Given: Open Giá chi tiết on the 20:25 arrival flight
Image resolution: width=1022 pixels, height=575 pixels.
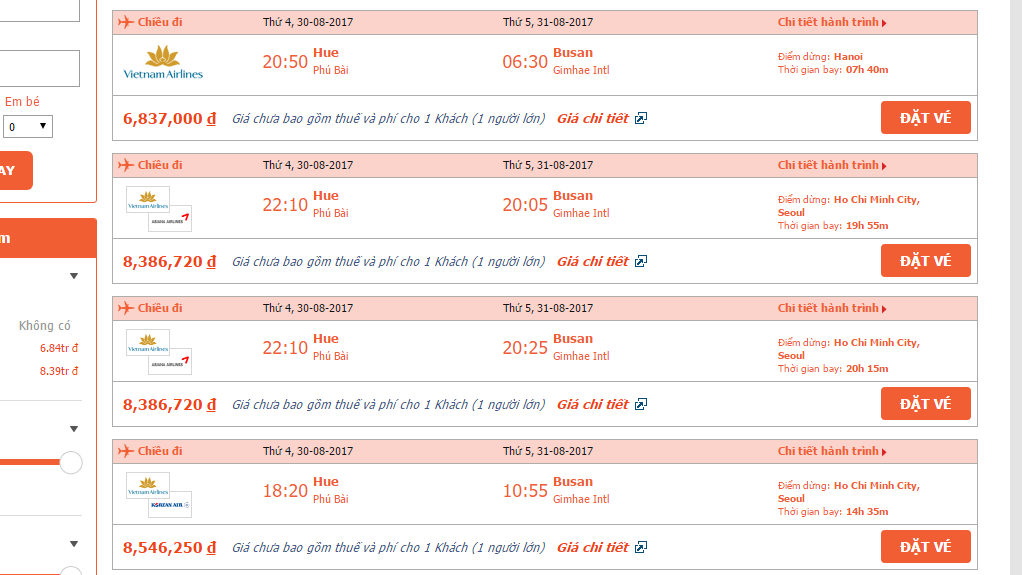Looking at the screenshot, I should [x=592, y=404].
